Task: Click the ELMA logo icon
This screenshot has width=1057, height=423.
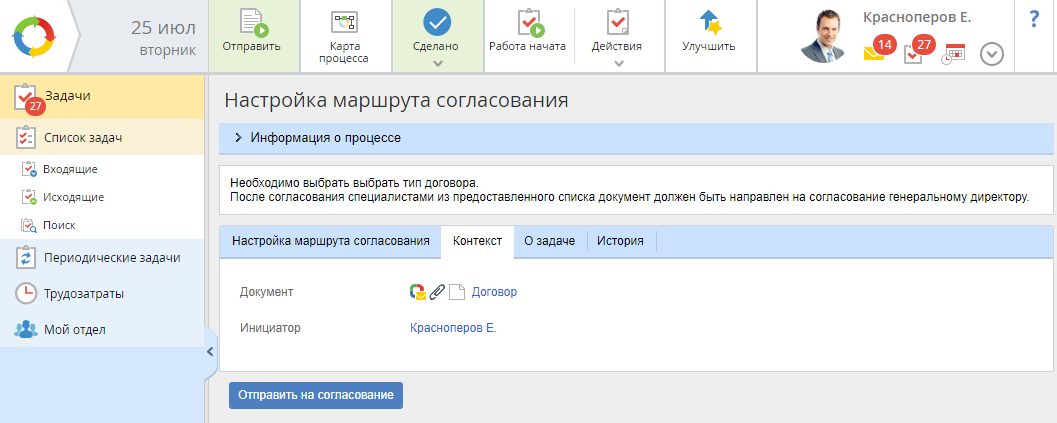Action: [x=36, y=36]
